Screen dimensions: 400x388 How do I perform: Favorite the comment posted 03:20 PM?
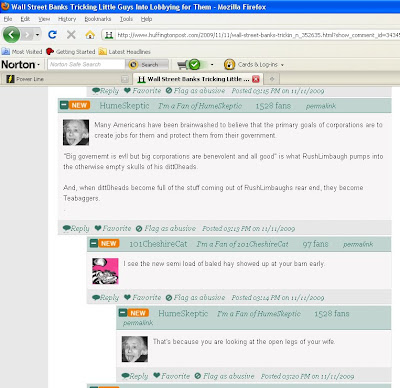tap(172, 376)
